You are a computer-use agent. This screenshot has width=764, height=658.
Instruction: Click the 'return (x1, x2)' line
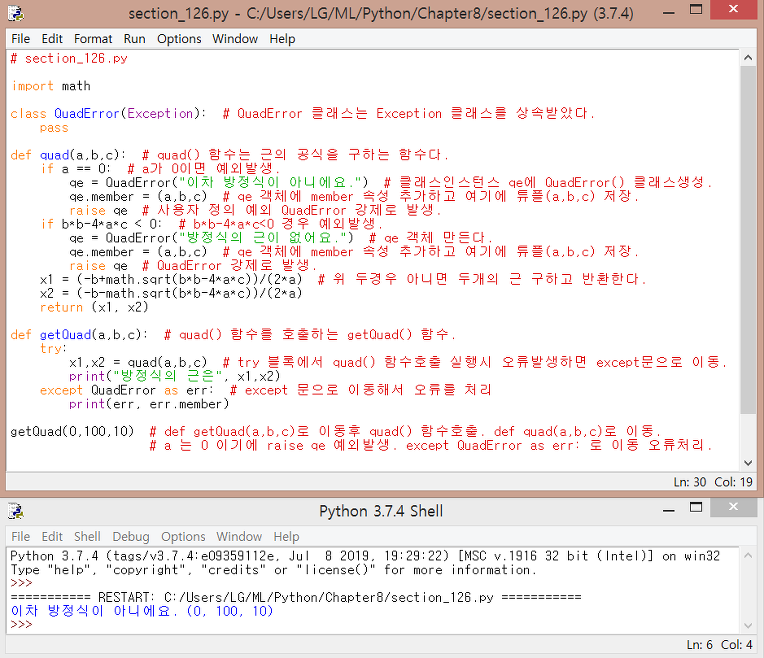[94, 308]
